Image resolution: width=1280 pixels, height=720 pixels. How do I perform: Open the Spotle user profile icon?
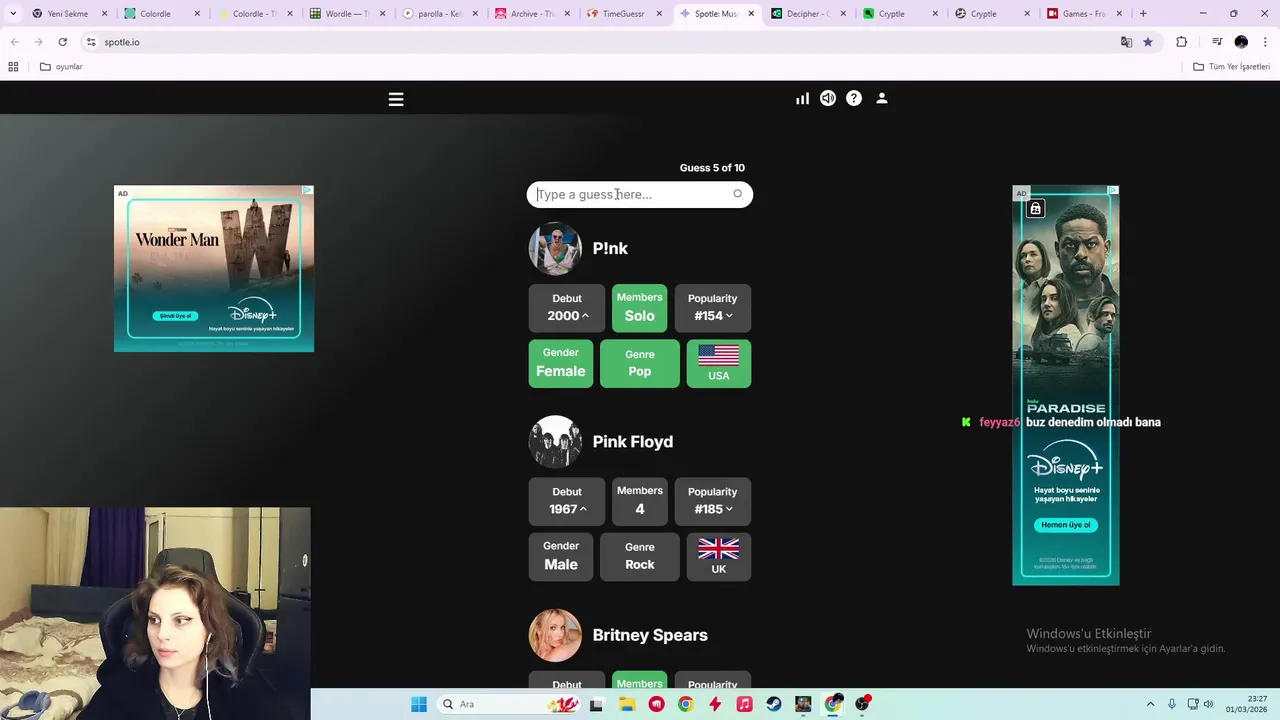click(x=882, y=98)
